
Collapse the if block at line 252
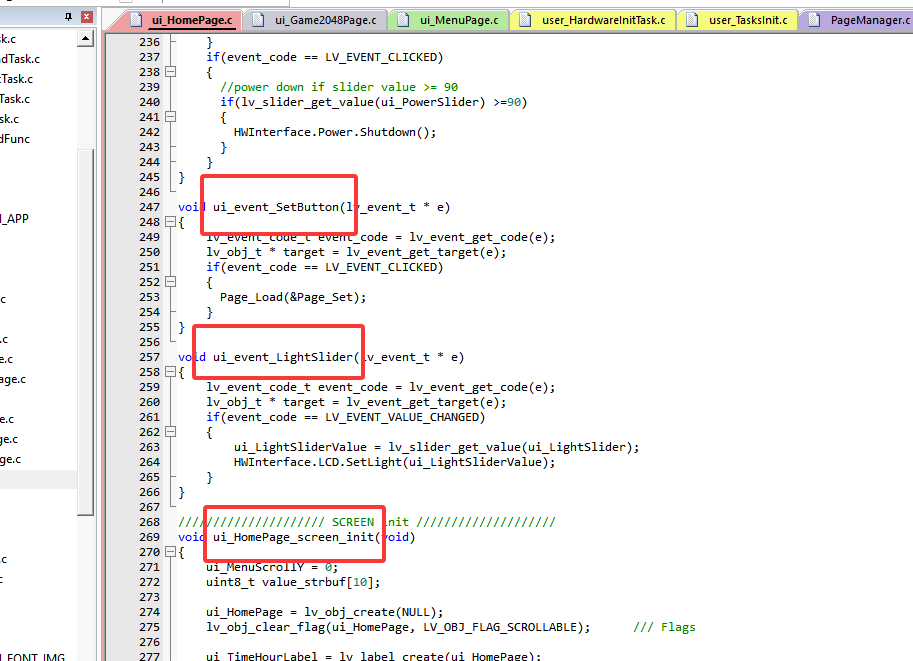coord(170,282)
